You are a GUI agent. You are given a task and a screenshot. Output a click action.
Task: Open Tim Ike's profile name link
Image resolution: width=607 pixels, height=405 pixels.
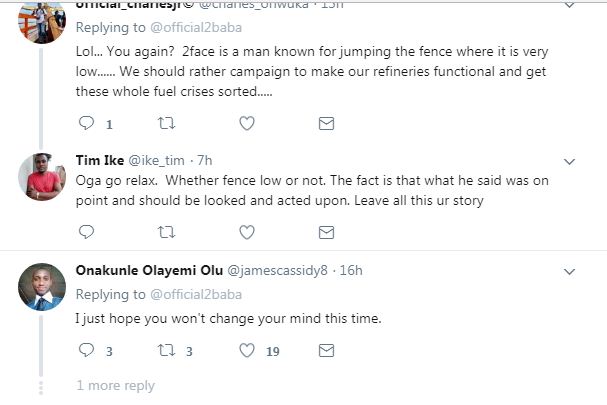coord(100,160)
